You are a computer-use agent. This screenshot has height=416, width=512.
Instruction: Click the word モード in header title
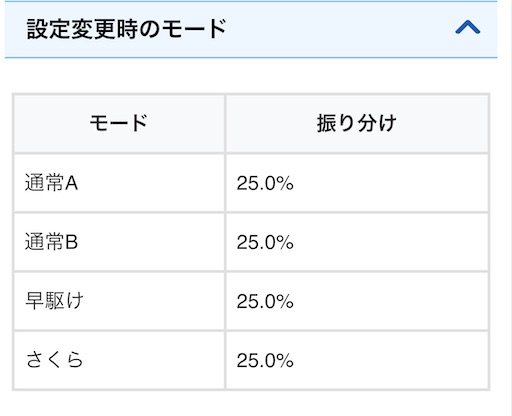point(194,29)
